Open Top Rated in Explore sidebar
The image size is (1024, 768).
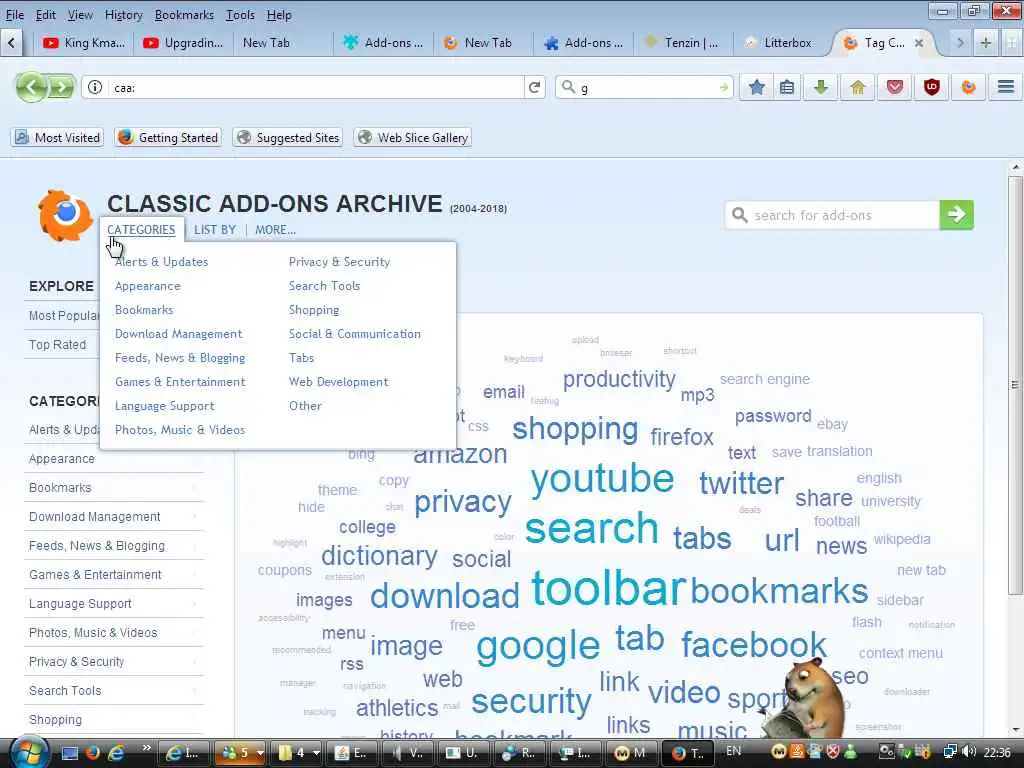coord(57,344)
